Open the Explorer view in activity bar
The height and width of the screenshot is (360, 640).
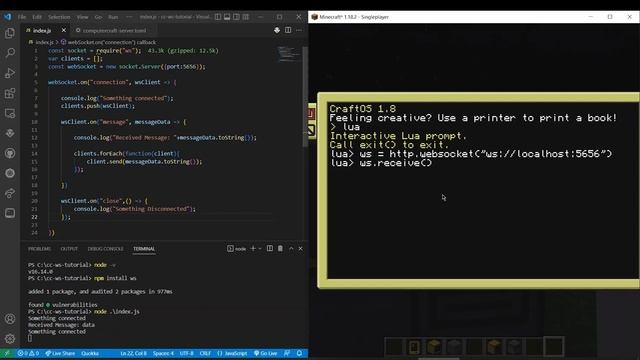(x=10, y=33)
